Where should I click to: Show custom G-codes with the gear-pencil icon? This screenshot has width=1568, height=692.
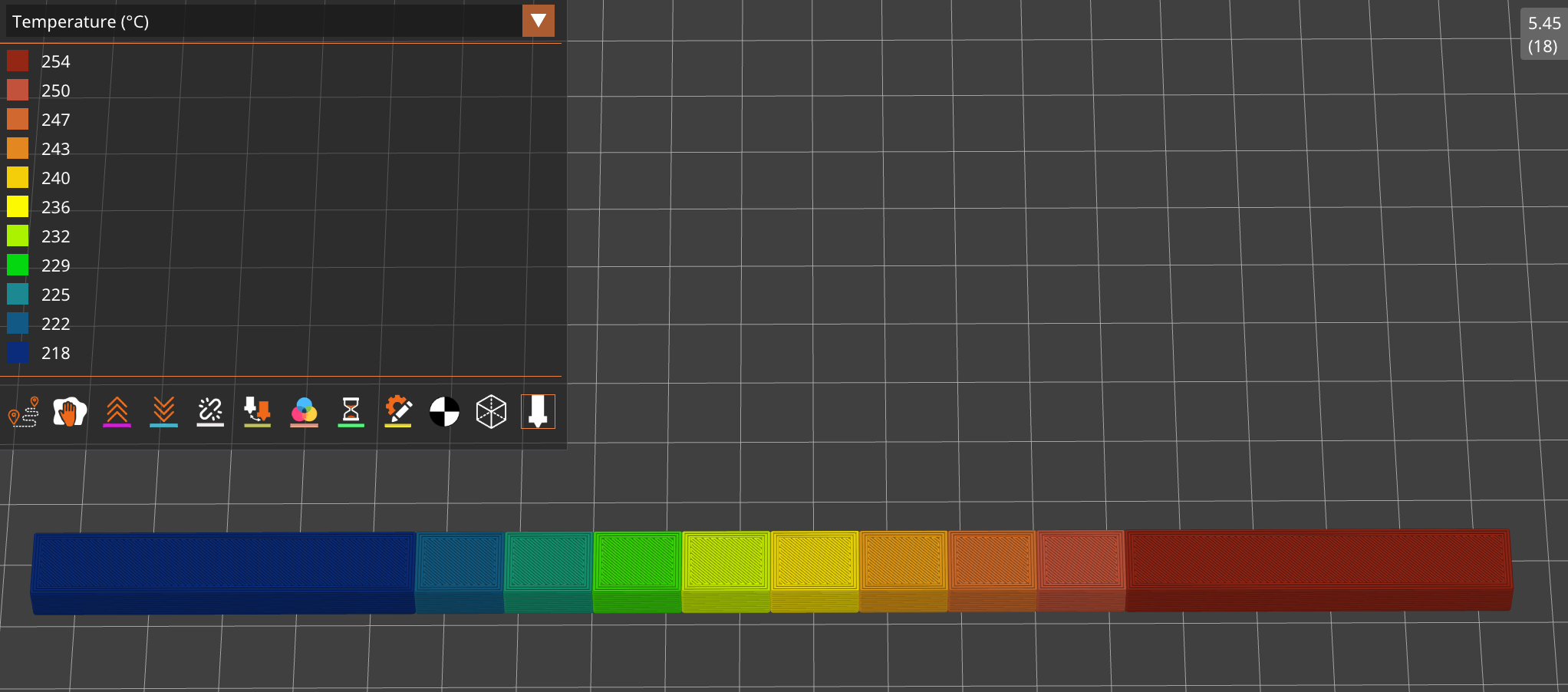coord(397,412)
